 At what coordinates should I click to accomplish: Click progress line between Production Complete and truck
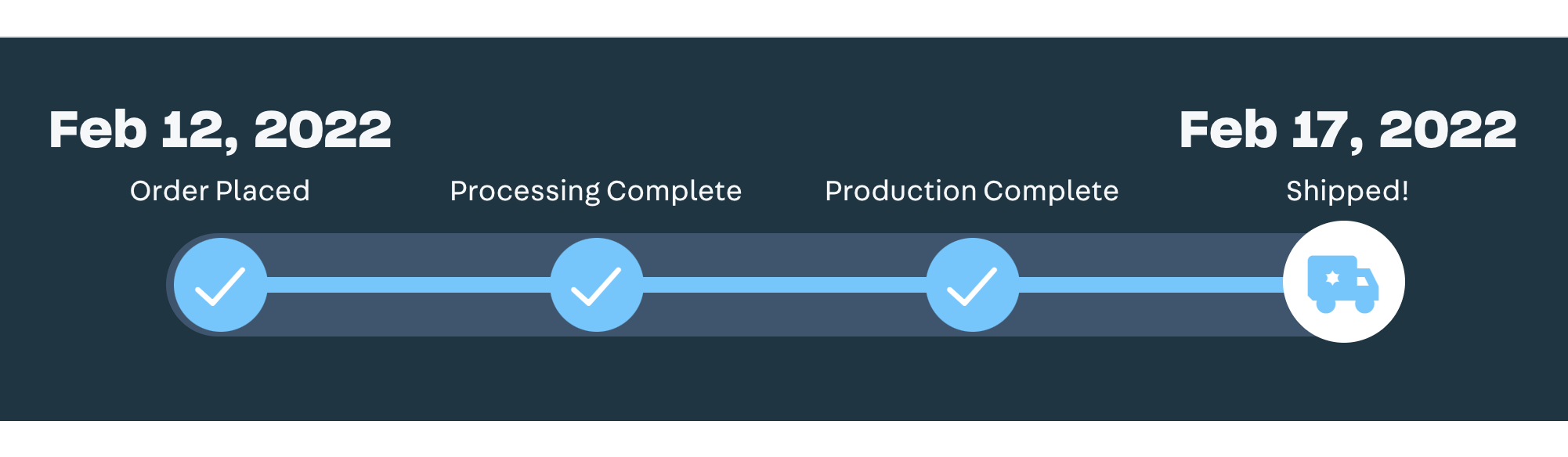point(1151,285)
